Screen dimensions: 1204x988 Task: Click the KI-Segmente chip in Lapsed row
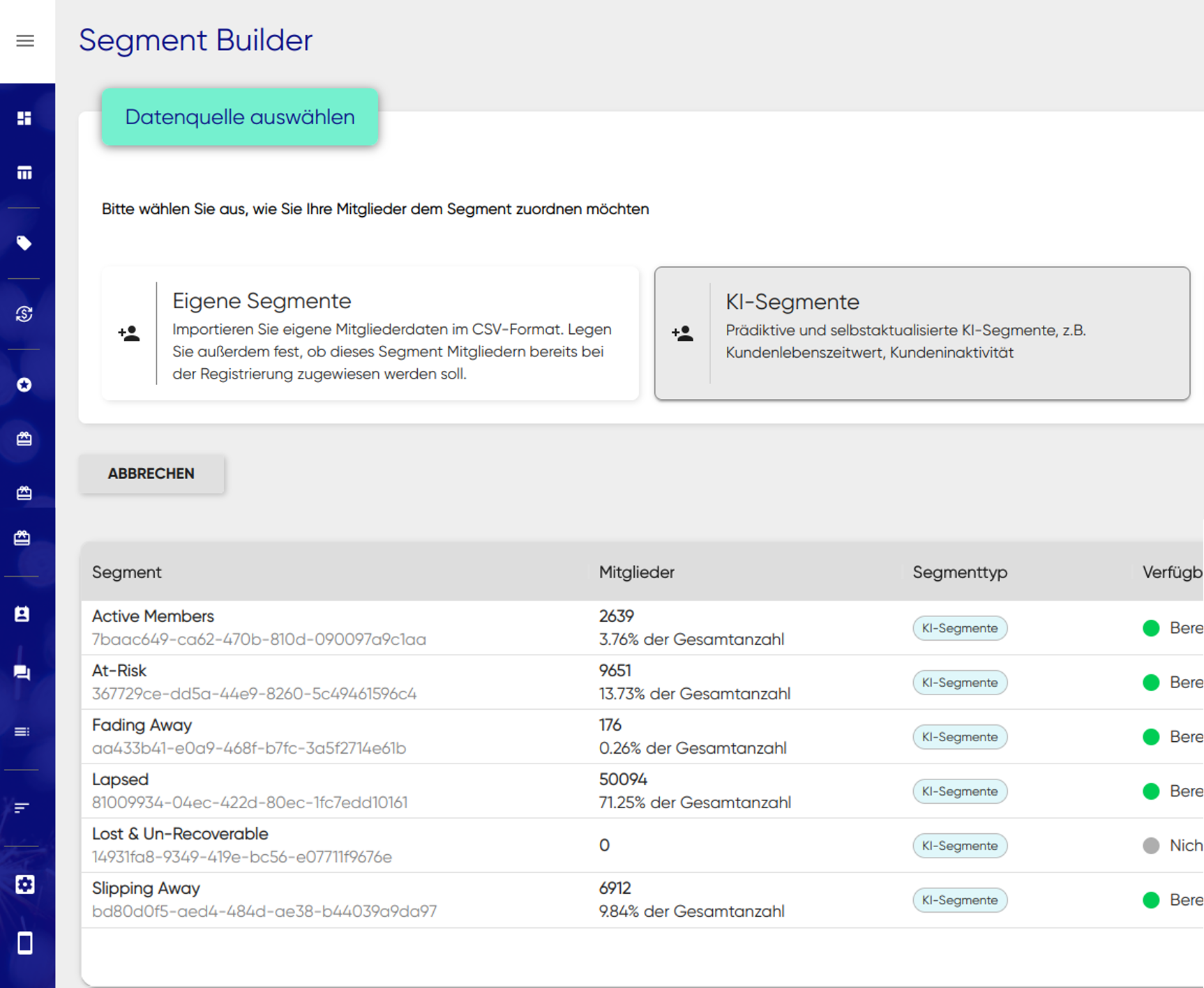pyautogui.click(x=959, y=791)
